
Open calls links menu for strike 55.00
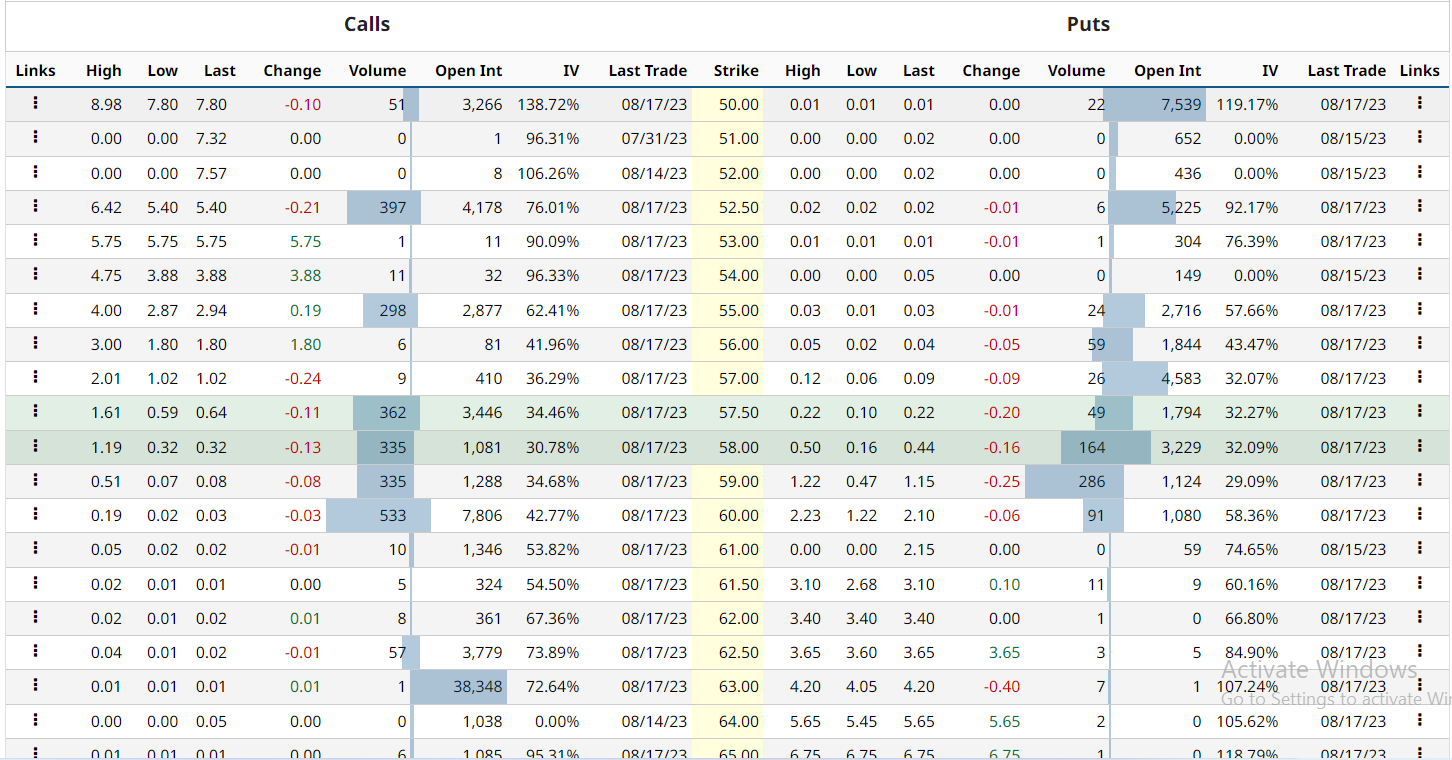tap(35, 309)
